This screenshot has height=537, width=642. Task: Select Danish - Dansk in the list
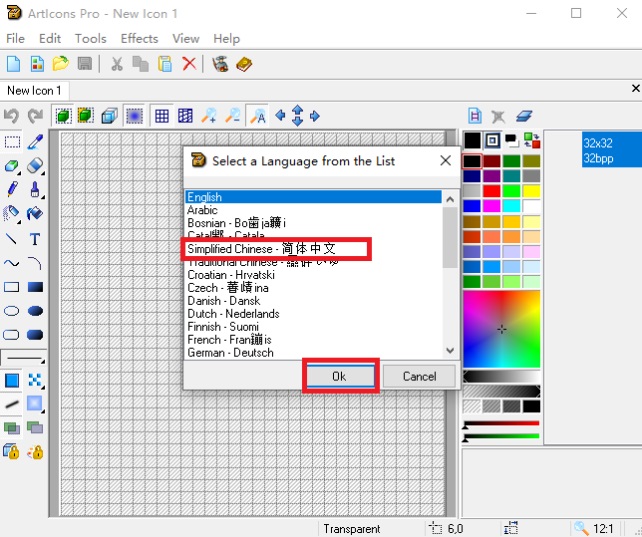click(313, 301)
